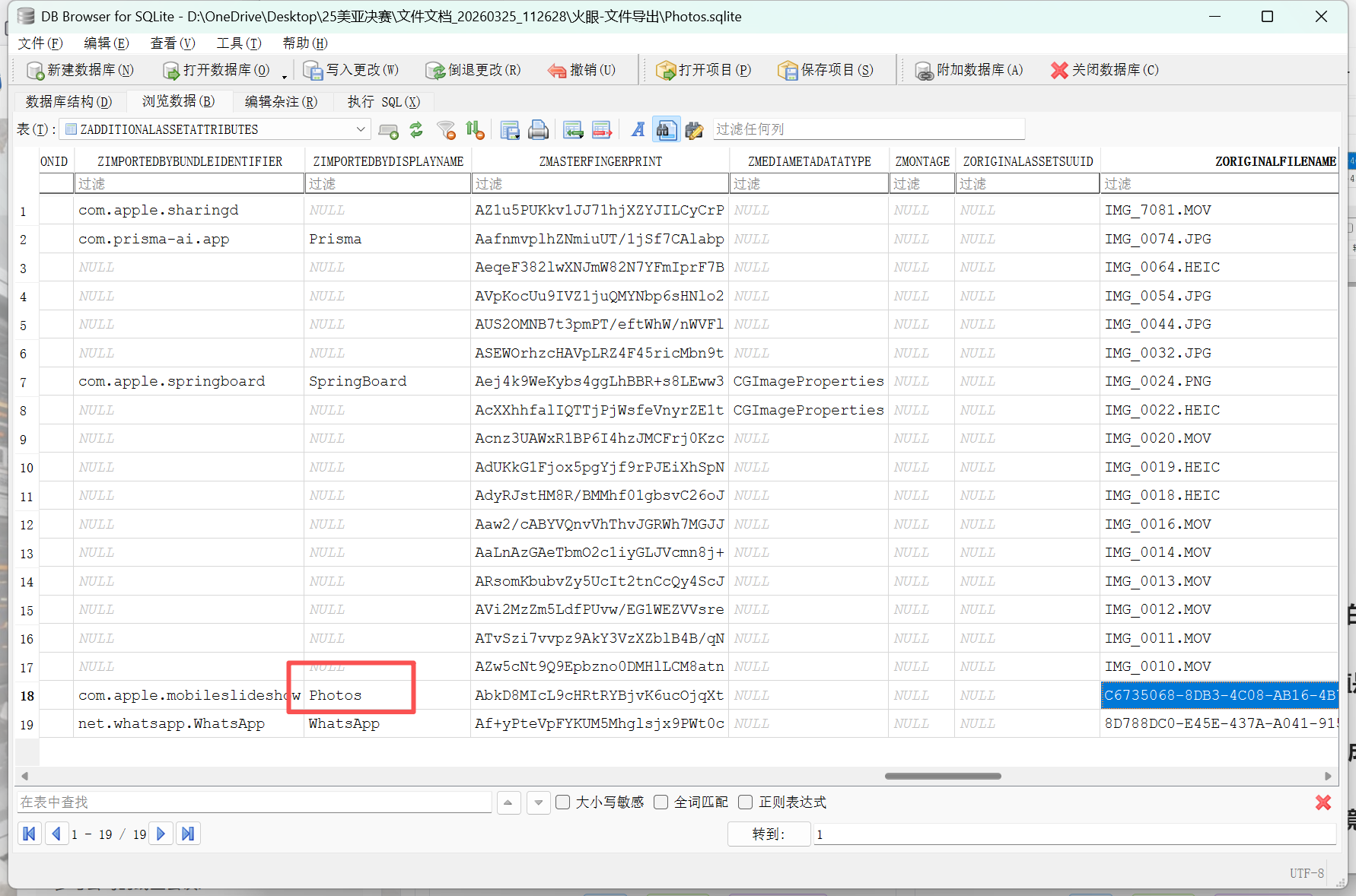The height and width of the screenshot is (896, 1356).
Task: Open the 文件(F) File menu
Action: [x=40, y=43]
